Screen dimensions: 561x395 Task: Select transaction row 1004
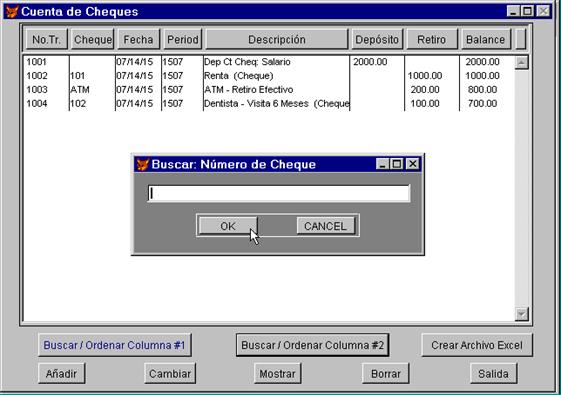tap(269, 104)
